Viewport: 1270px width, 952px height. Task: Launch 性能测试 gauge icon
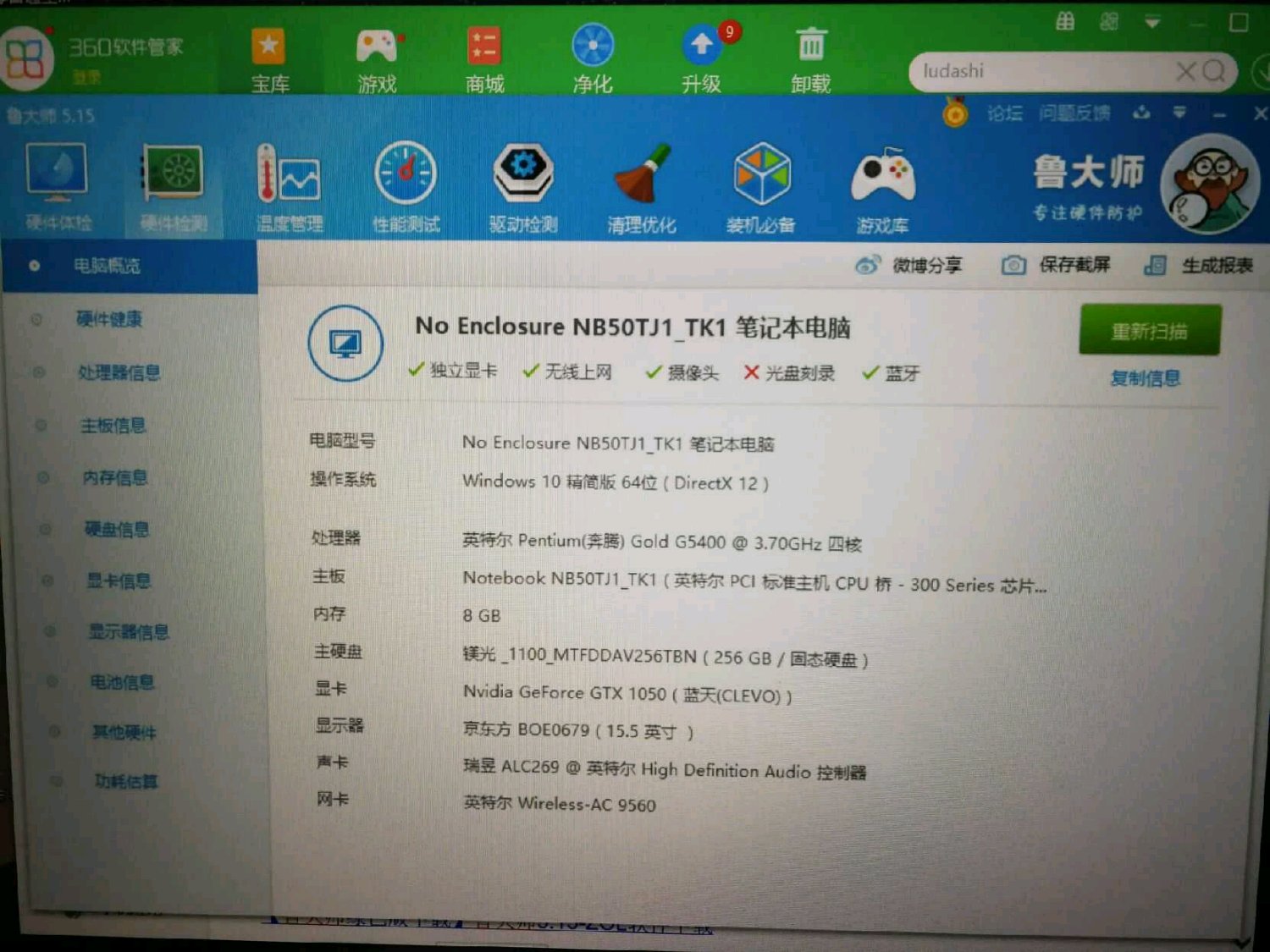tap(406, 186)
